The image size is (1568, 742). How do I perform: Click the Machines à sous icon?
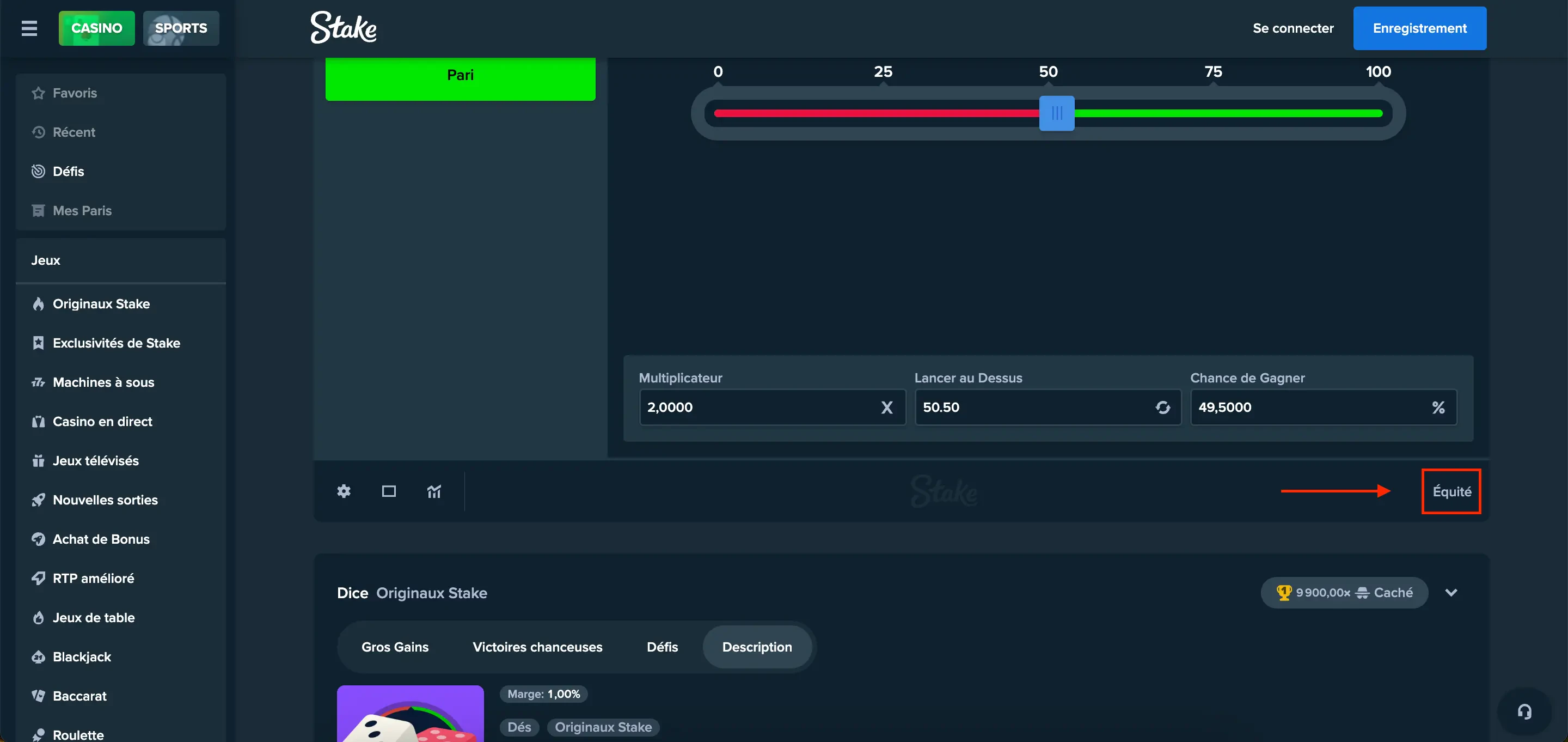38,382
